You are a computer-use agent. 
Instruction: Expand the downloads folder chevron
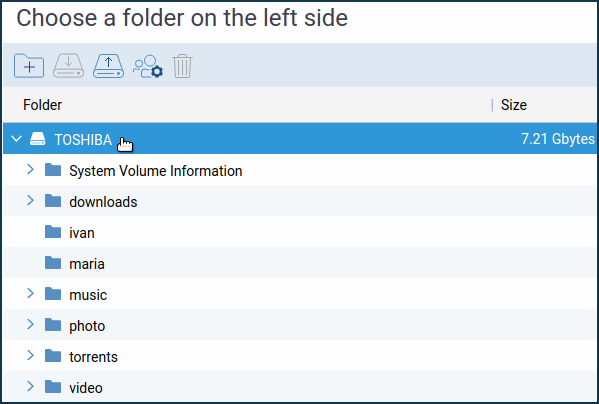pyautogui.click(x=31, y=200)
